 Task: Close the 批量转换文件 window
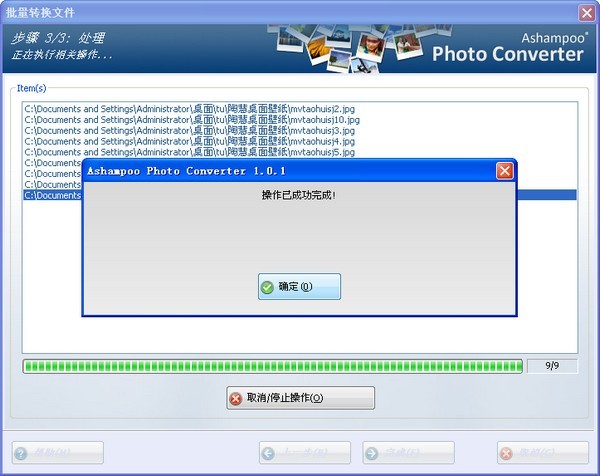(x=587, y=13)
